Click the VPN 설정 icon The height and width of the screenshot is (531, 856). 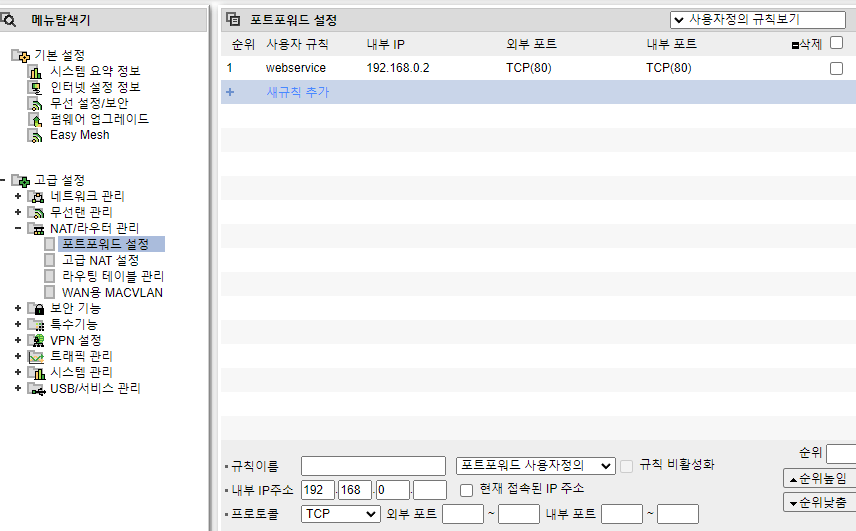35,341
